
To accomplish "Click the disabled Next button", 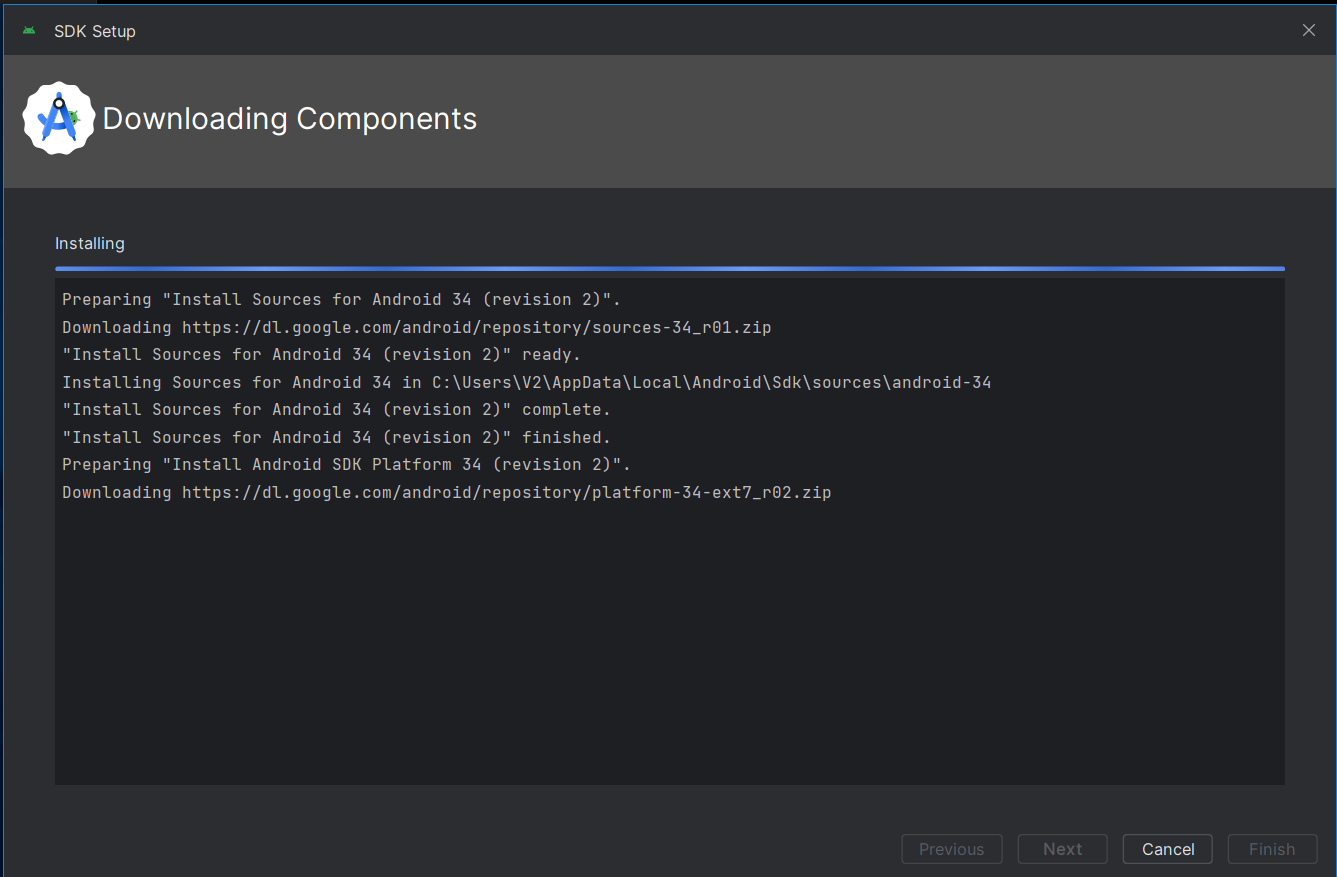I will 1062,849.
